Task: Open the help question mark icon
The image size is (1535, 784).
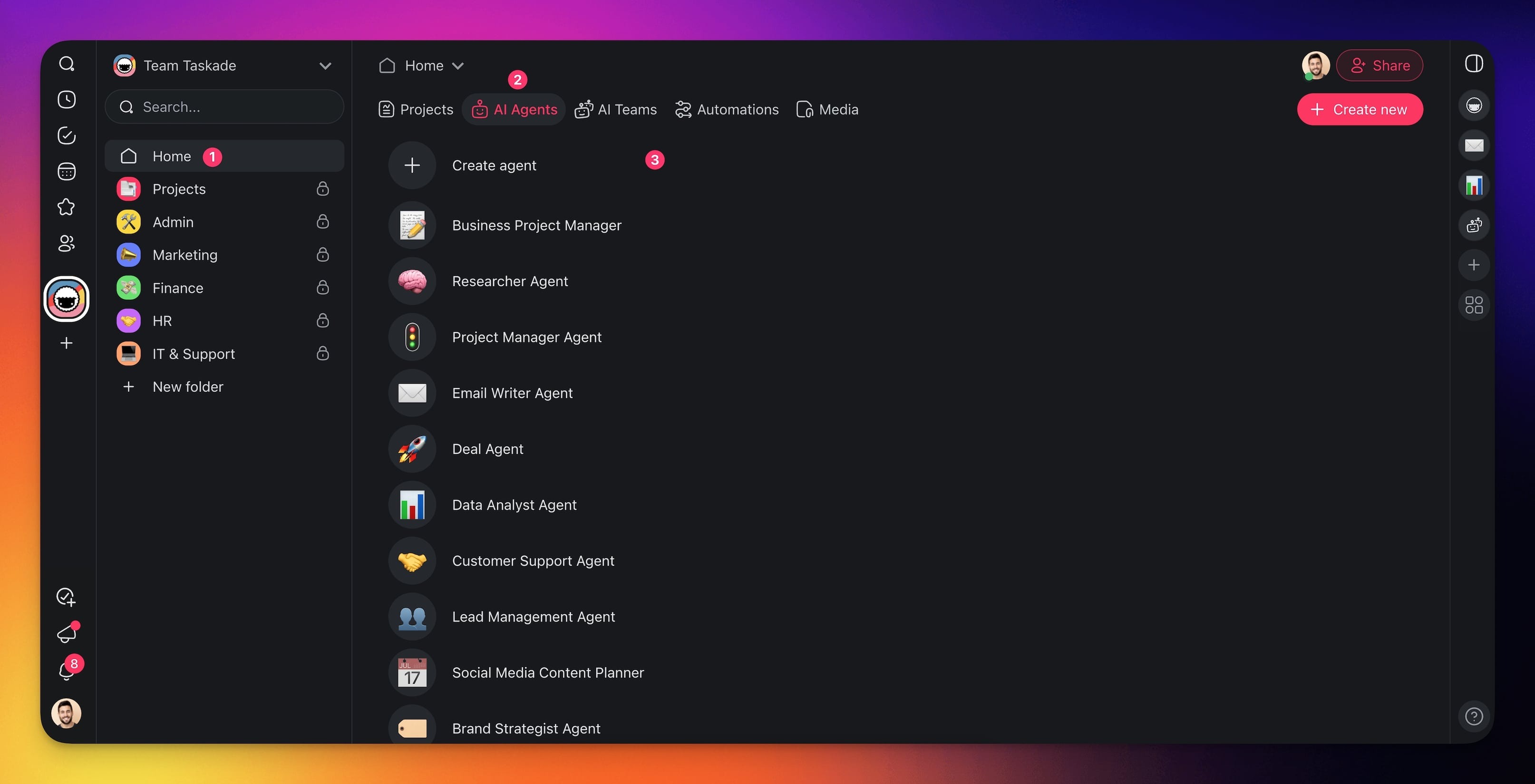Action: click(1474, 716)
